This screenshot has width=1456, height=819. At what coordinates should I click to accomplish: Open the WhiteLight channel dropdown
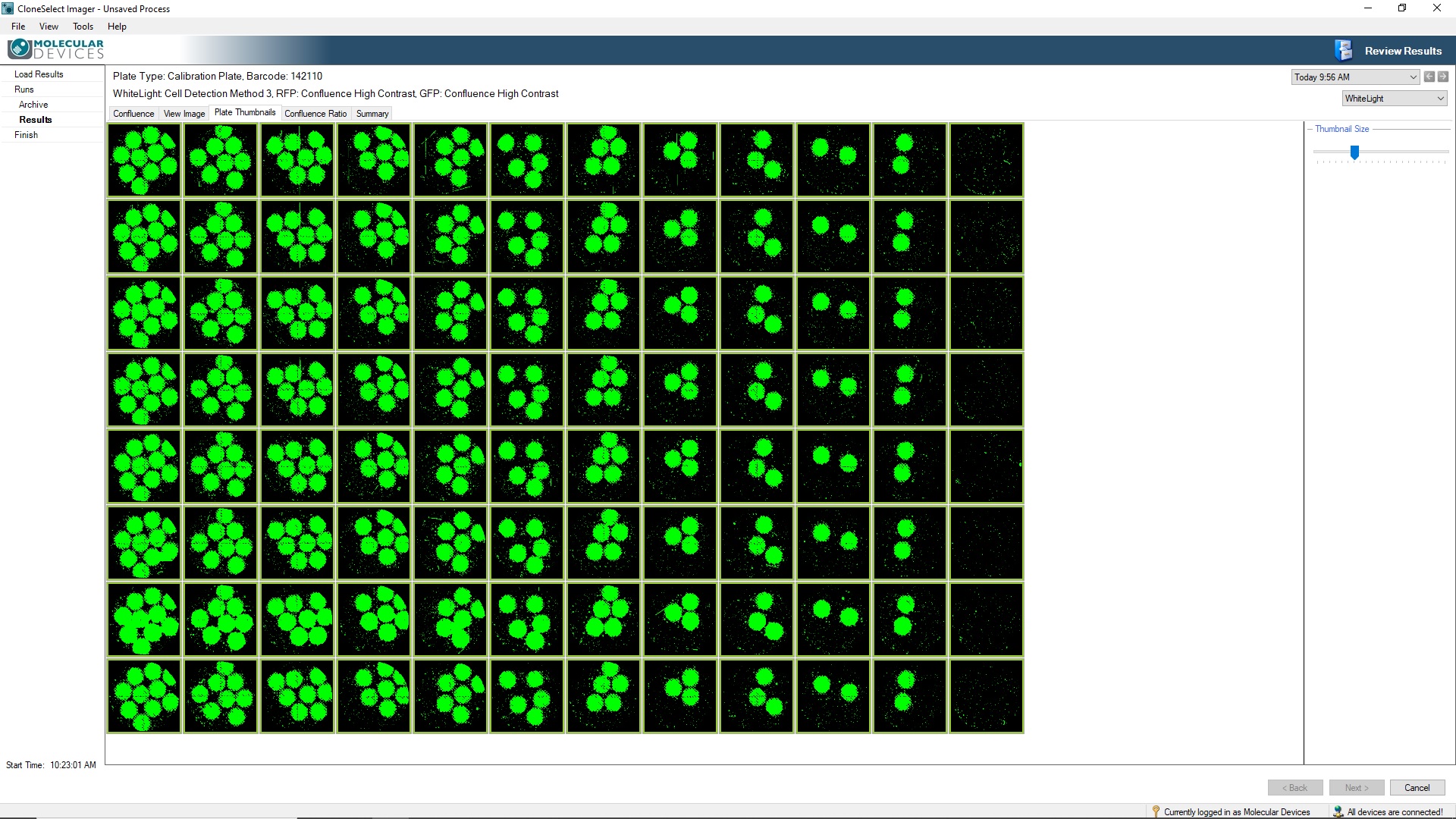coord(1395,98)
